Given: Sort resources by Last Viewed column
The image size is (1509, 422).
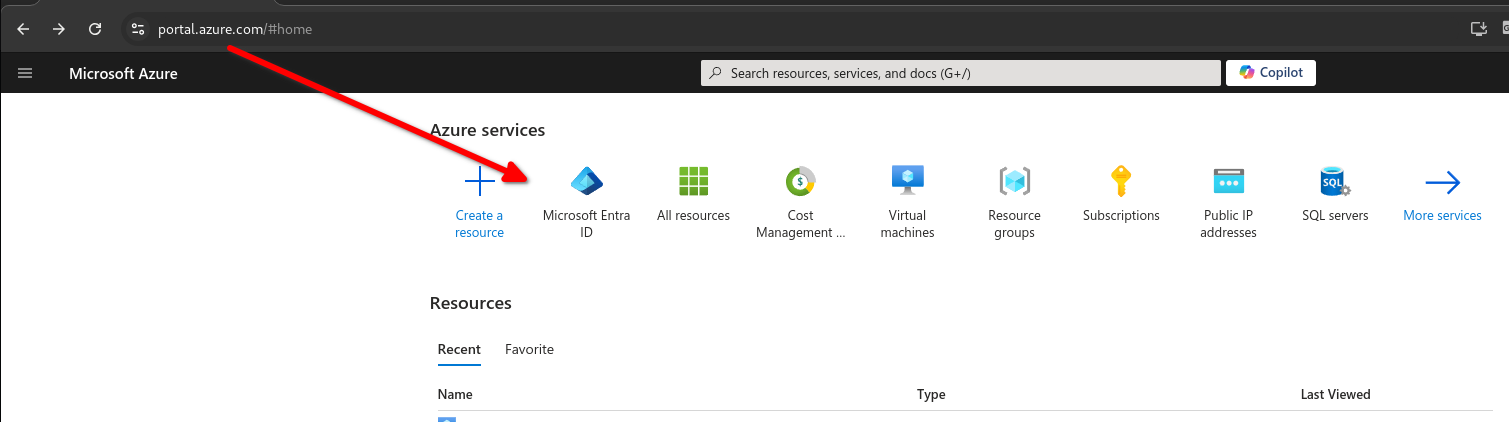Looking at the screenshot, I should pyautogui.click(x=1335, y=394).
